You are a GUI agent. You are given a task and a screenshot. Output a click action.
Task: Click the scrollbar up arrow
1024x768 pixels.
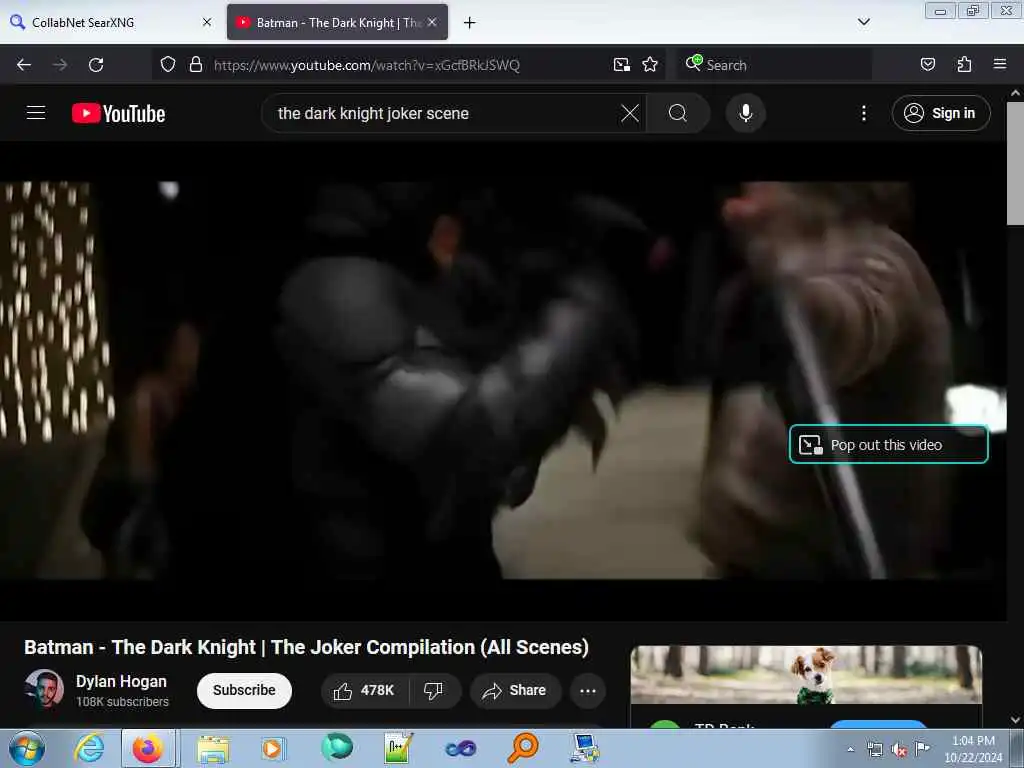click(1015, 93)
